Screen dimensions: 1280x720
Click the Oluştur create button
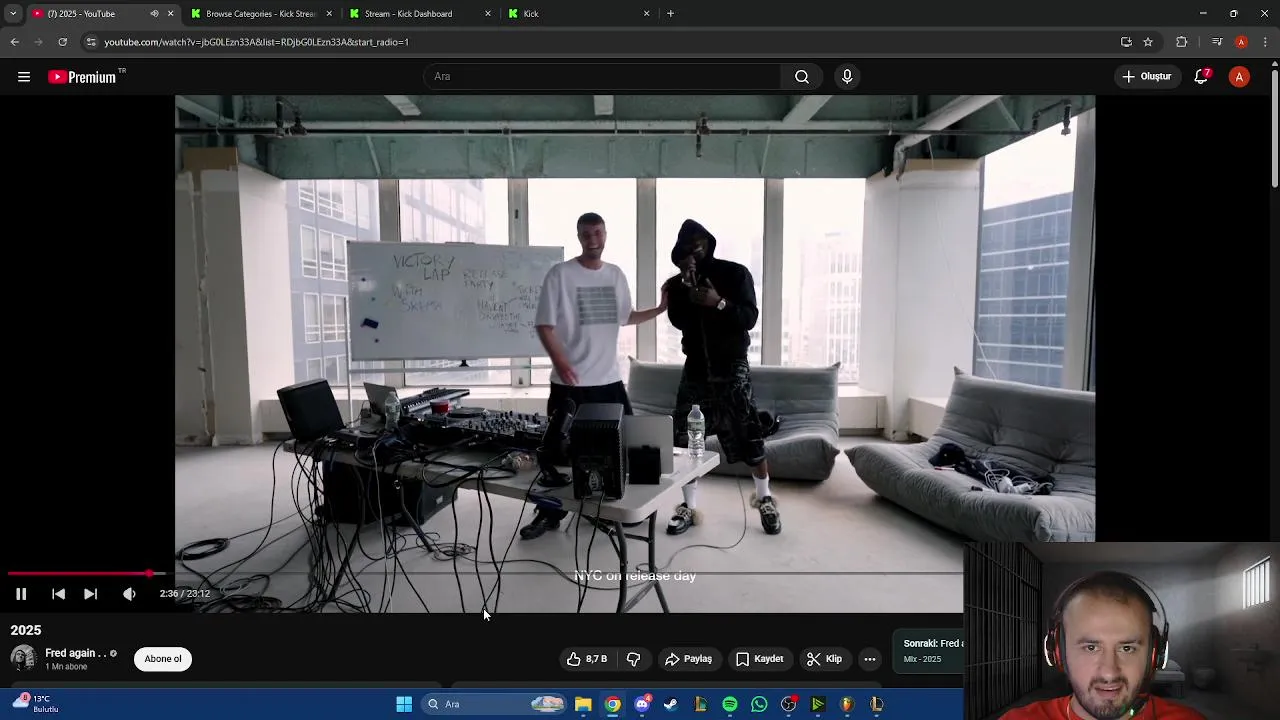coord(1147,77)
